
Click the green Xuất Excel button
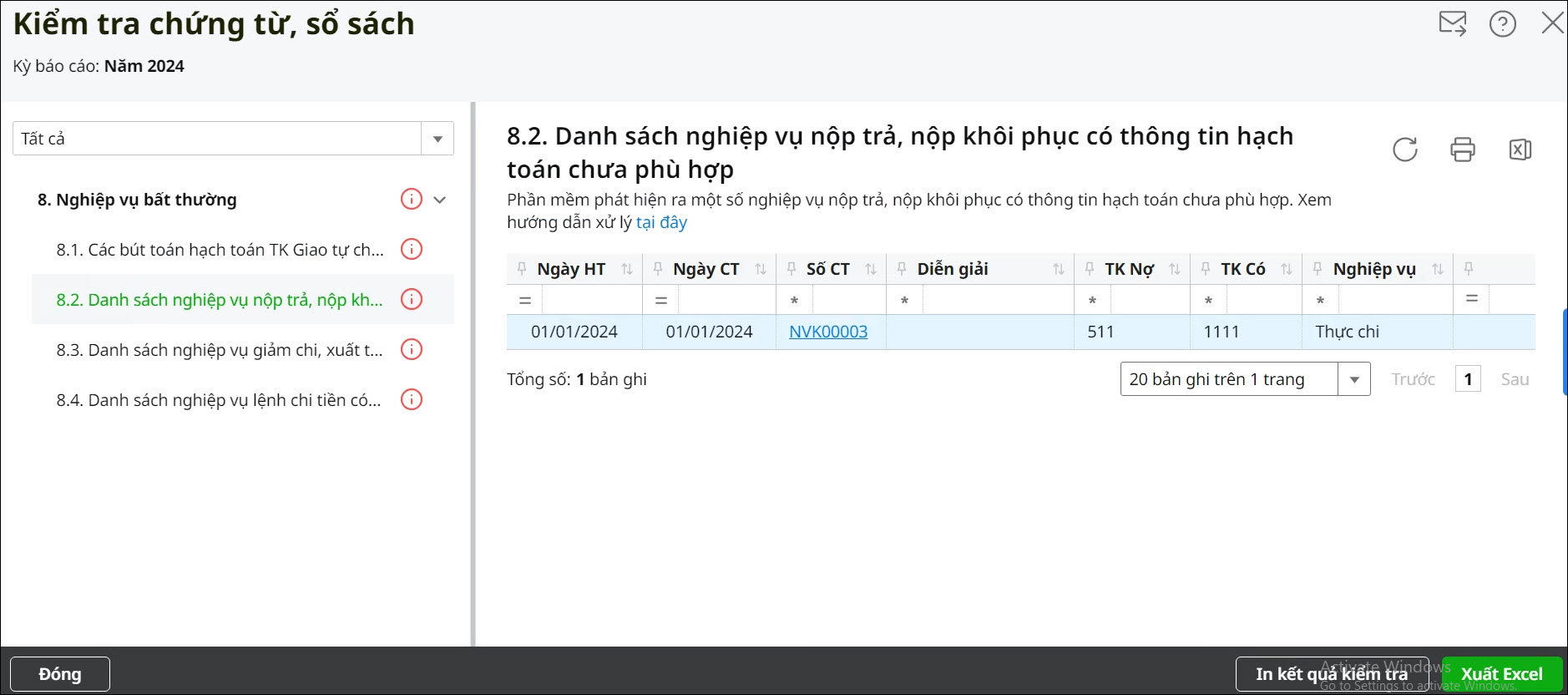coord(1501,674)
